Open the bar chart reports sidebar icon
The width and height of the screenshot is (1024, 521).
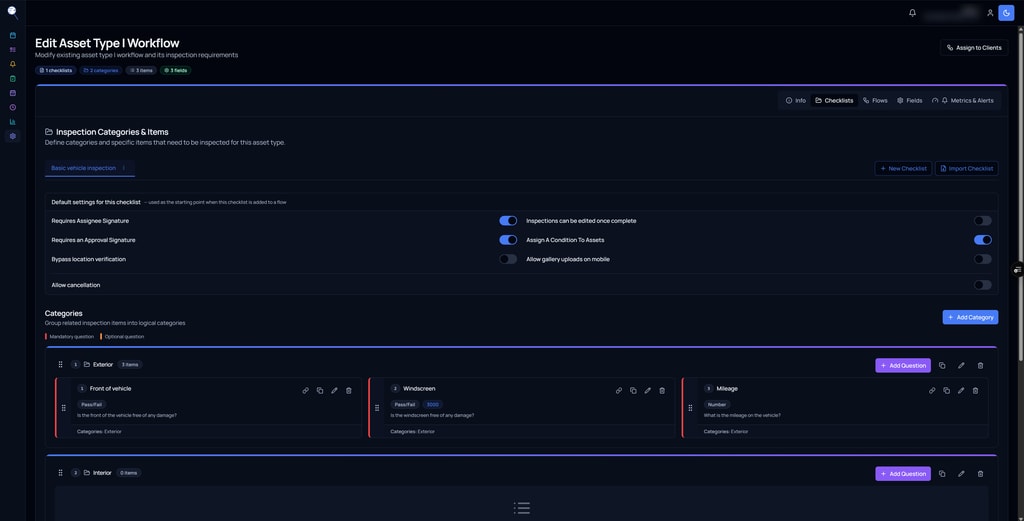coord(12,121)
